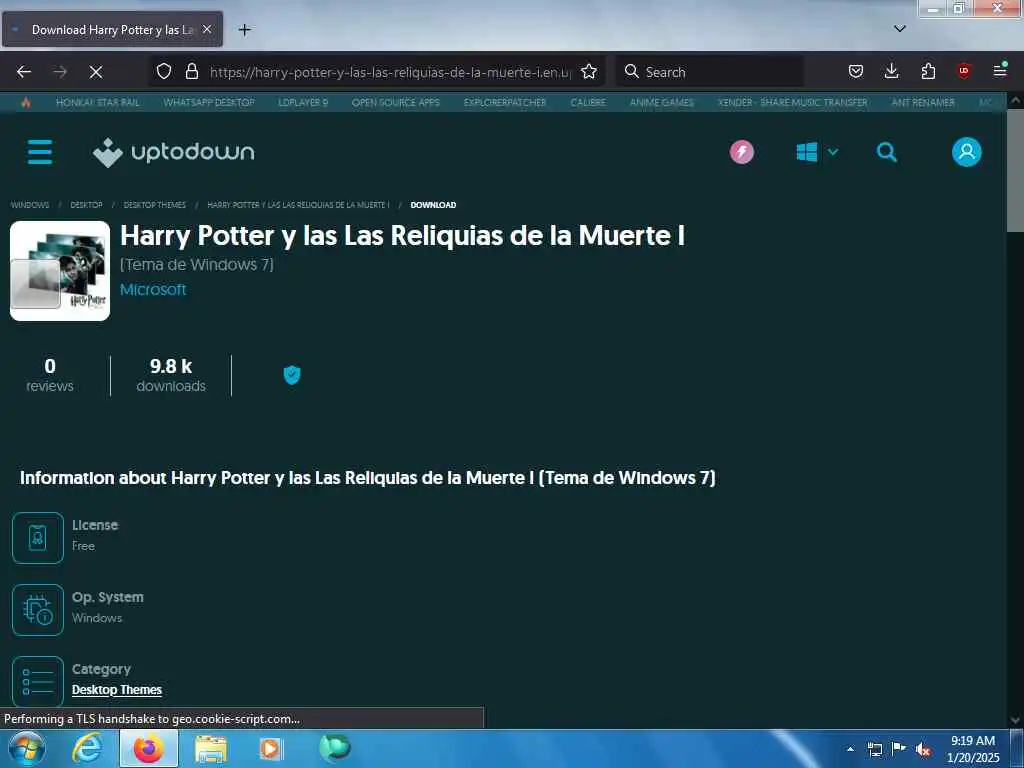Open the WhatsApp Desktop bookmark
The height and width of the screenshot is (768, 1024).
(x=209, y=103)
